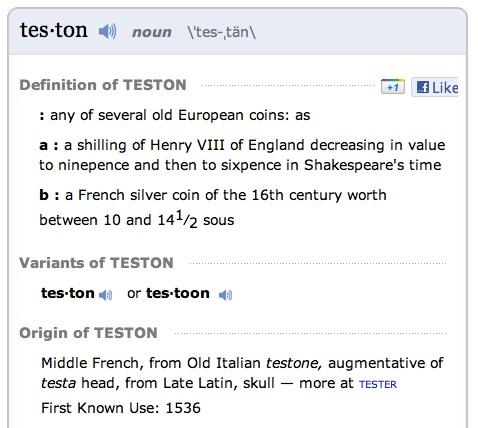Click sense b about French silver coin
Image resolution: width=478 pixels, height=428 pixels.
213,207
